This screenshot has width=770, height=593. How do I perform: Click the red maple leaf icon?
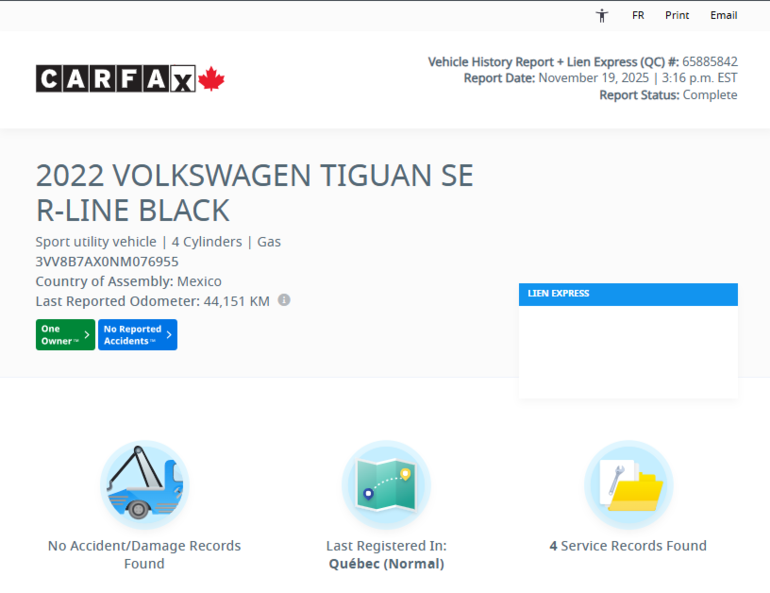[211, 79]
